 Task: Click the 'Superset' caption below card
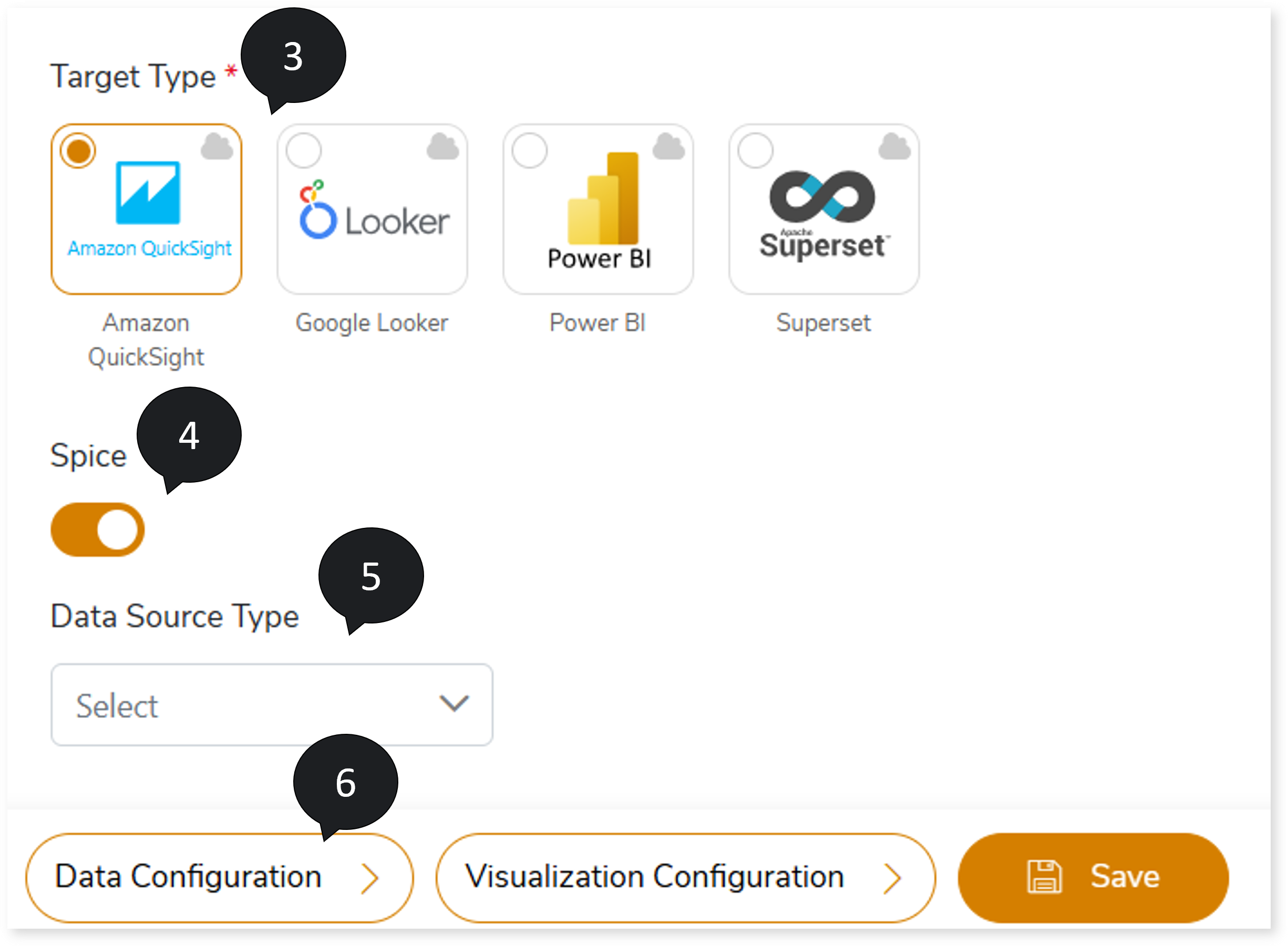point(823,323)
